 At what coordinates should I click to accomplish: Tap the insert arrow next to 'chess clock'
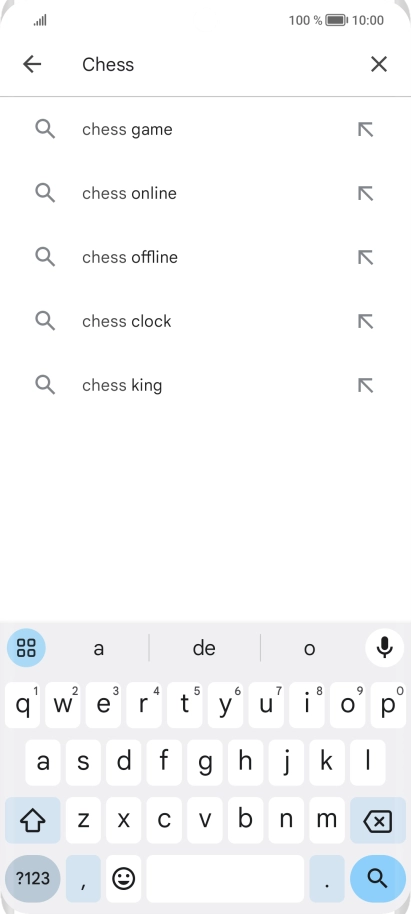click(366, 321)
